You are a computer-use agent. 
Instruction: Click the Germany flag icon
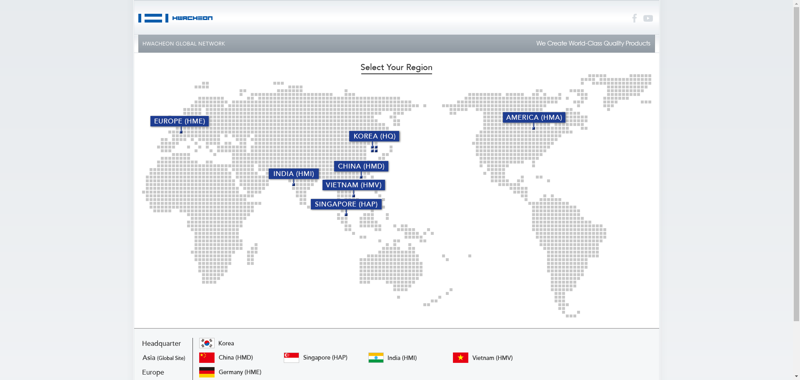[x=207, y=372]
